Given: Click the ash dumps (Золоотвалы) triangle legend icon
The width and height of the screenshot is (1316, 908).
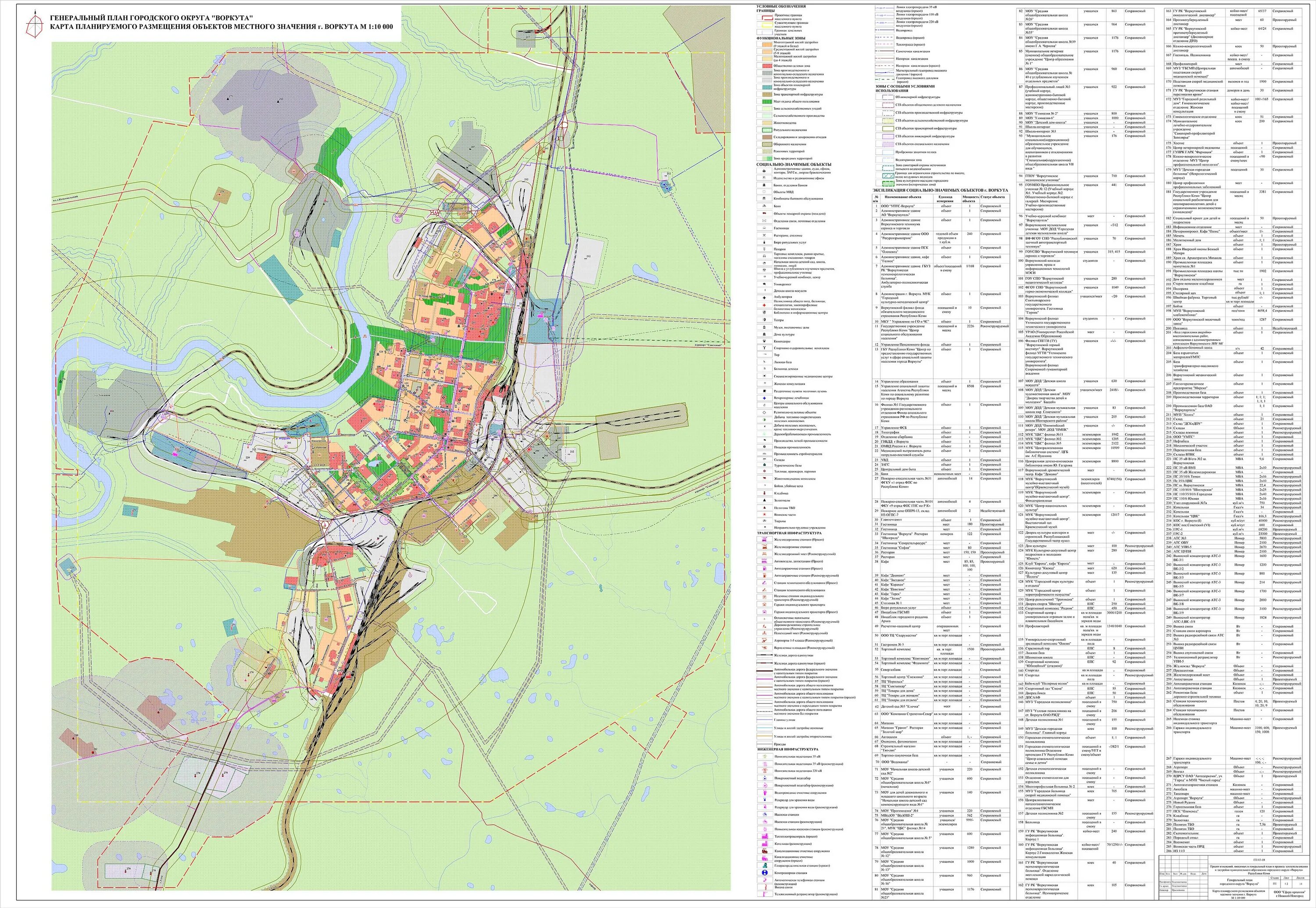Looking at the screenshot, I should click(765, 500).
